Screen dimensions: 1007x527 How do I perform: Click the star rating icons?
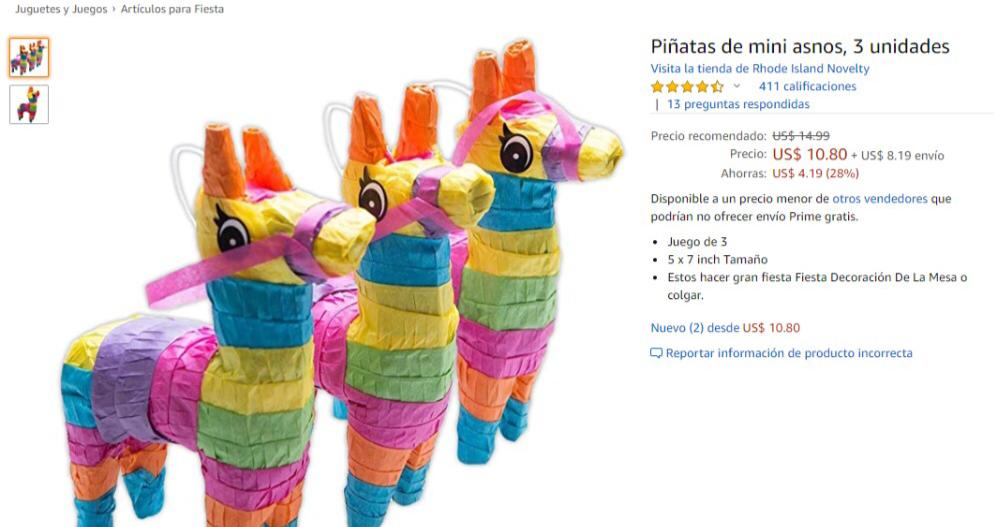click(687, 87)
